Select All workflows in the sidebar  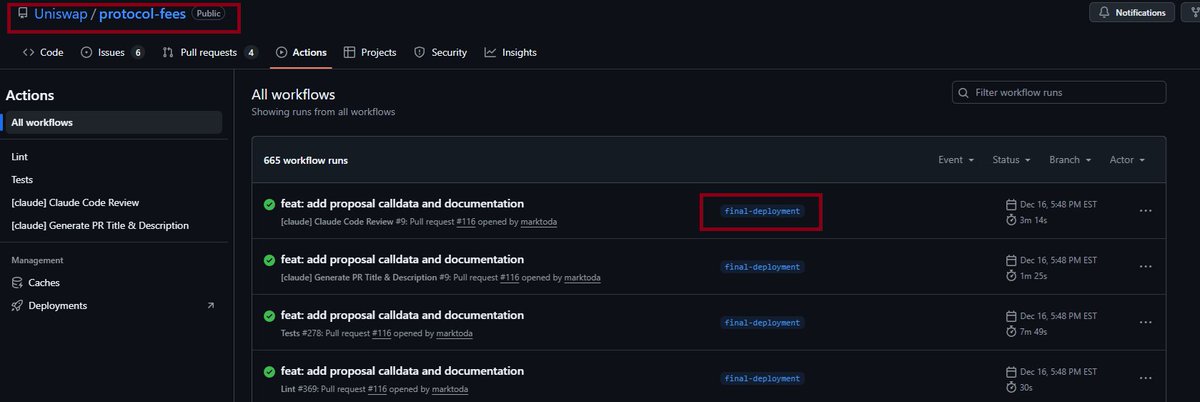click(x=112, y=122)
